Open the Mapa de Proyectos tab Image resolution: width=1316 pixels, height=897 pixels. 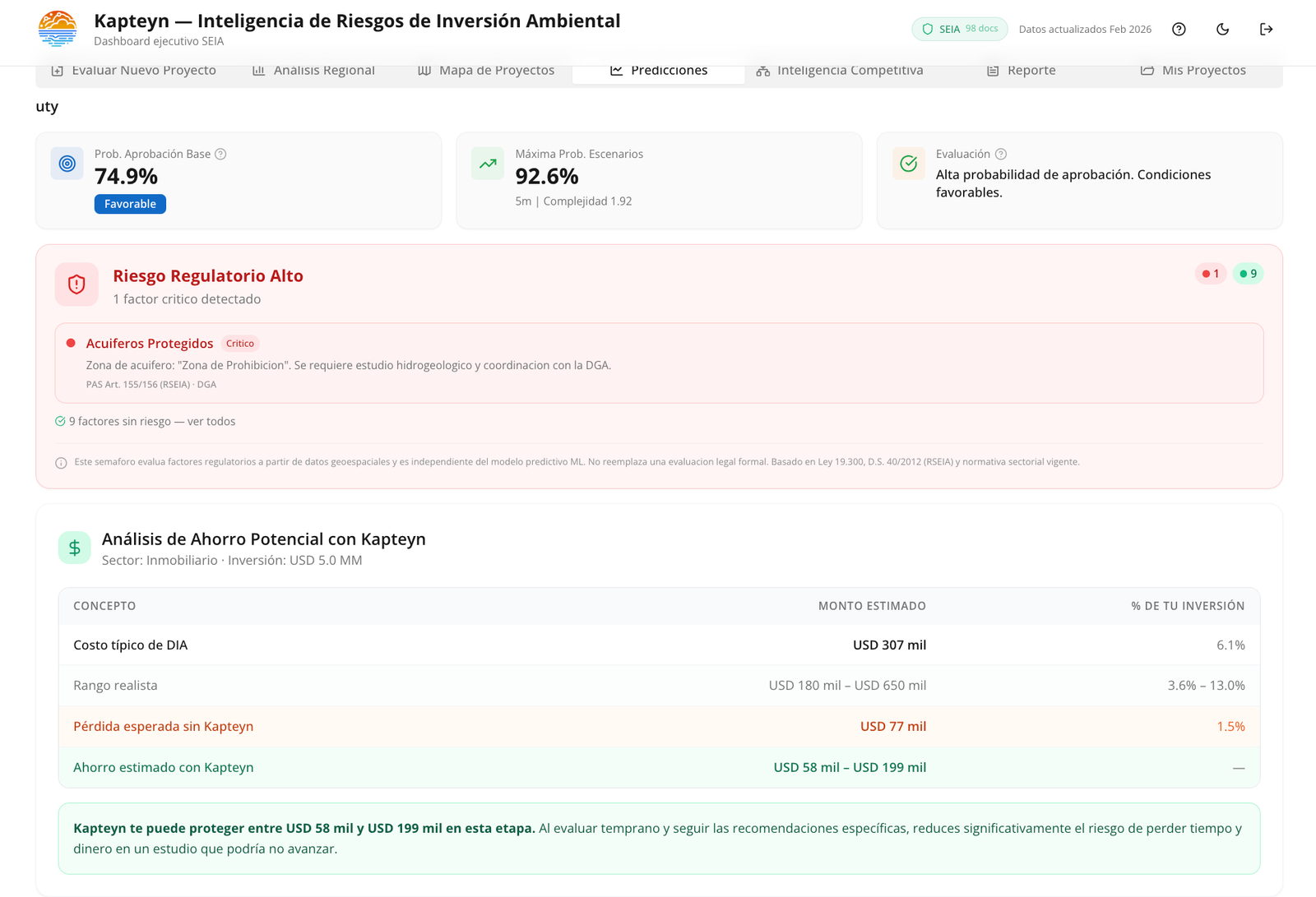486,71
